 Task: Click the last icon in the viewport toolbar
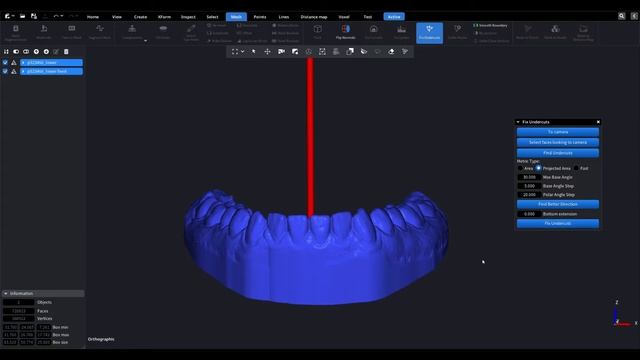pos(405,52)
